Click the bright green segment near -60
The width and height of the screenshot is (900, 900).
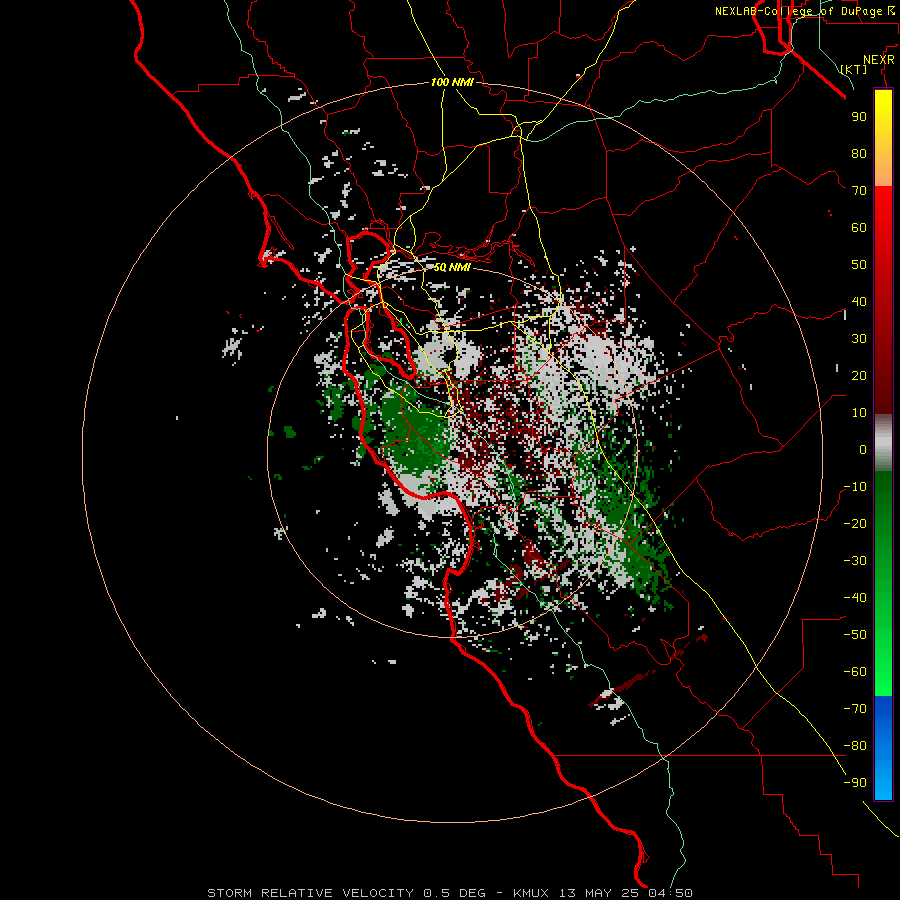click(x=883, y=674)
